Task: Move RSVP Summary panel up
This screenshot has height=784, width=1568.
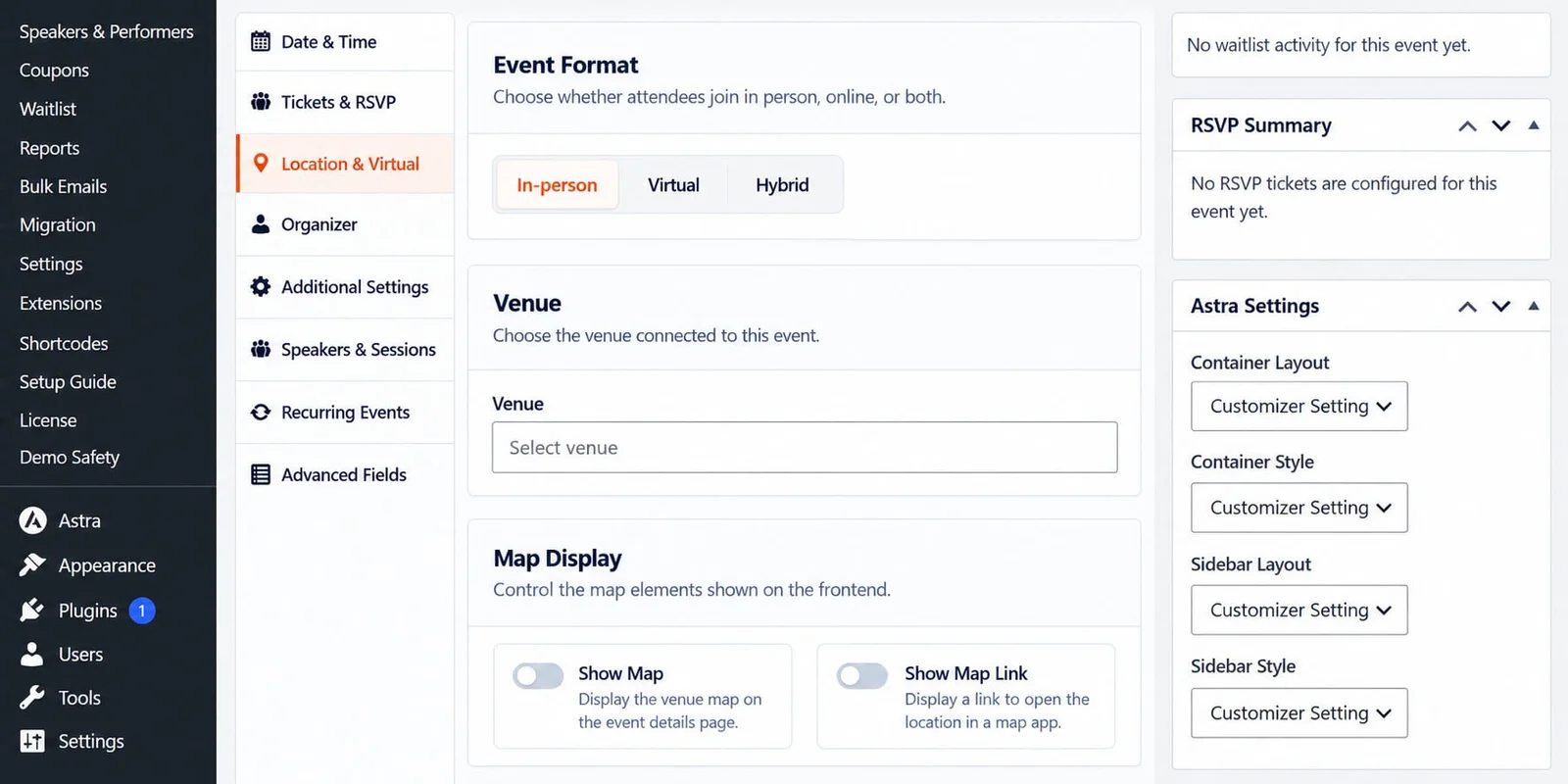Action: [x=1467, y=125]
